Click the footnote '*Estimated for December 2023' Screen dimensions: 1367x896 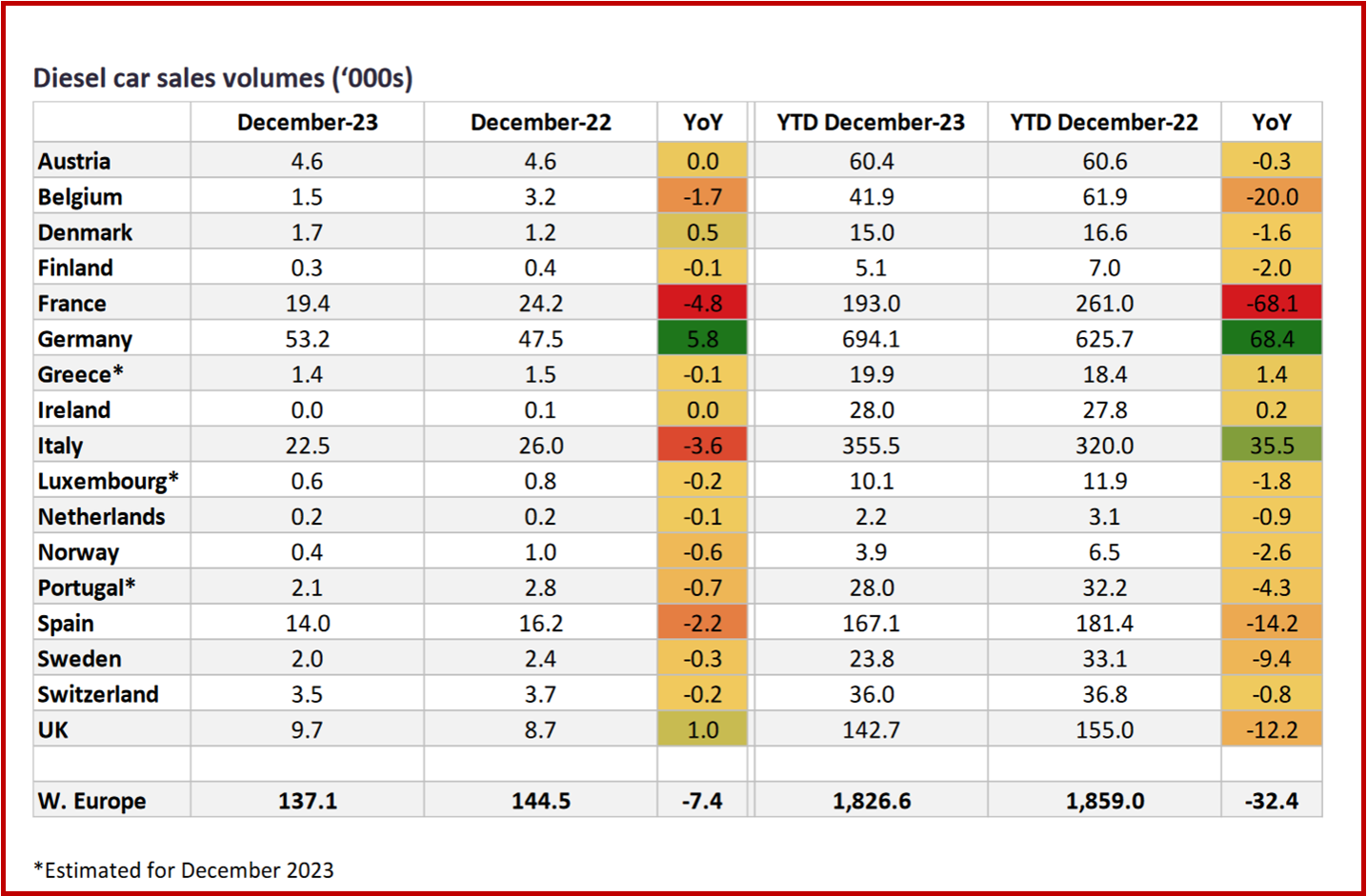pyautogui.click(x=184, y=870)
